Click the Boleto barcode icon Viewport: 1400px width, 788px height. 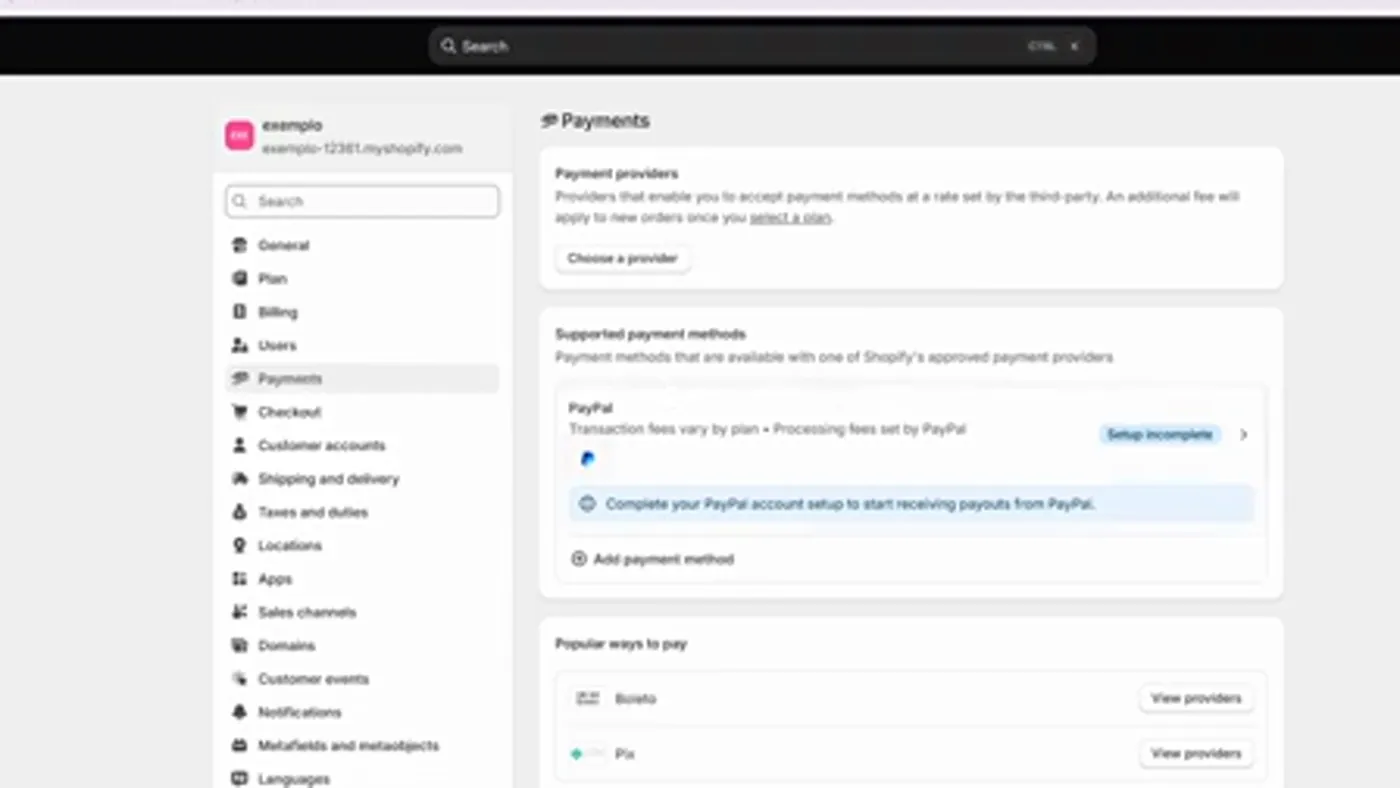pos(588,698)
